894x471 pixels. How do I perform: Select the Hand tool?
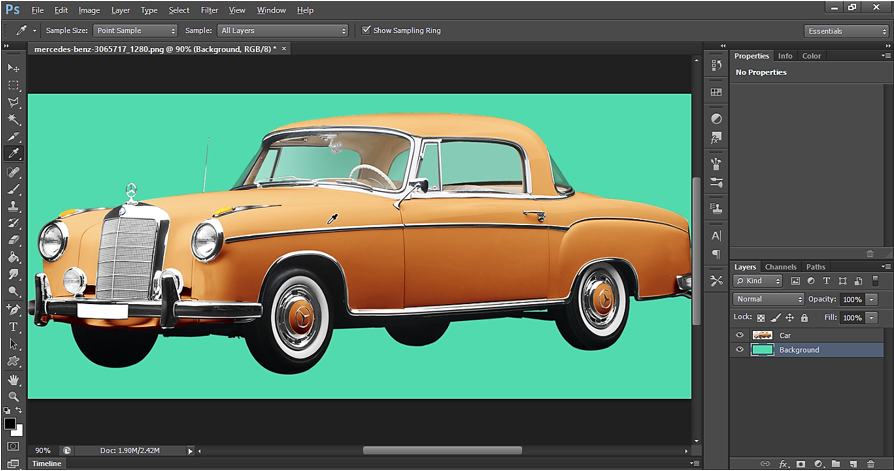[13, 380]
